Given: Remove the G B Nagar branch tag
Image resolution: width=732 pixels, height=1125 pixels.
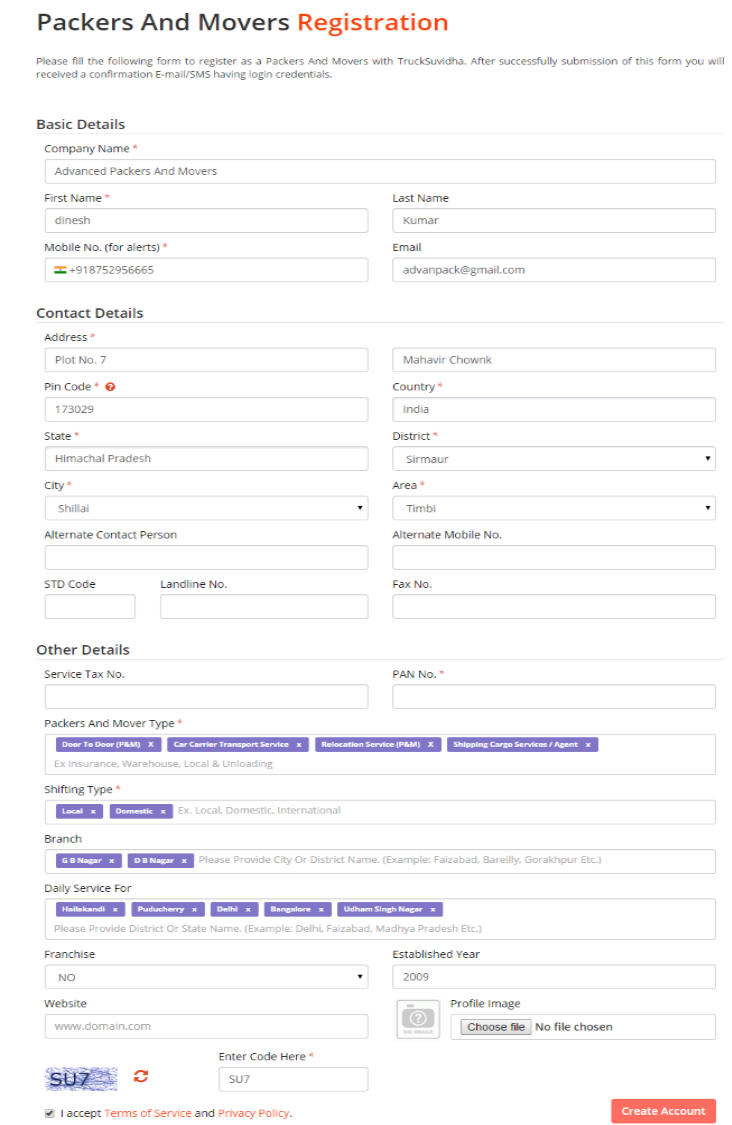Looking at the screenshot, I should point(112,861).
